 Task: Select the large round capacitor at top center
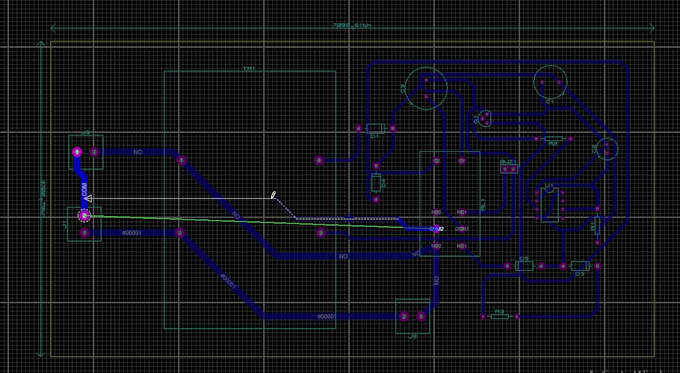point(426,88)
